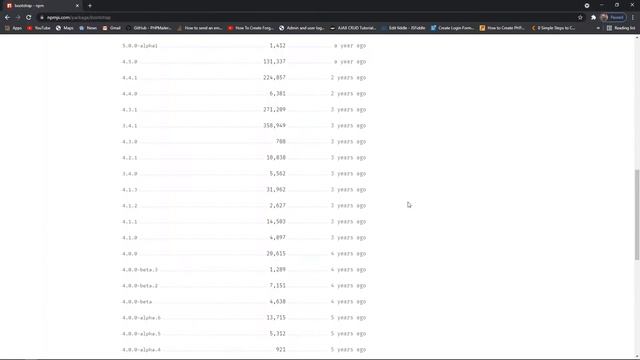Click download count 131,337
This screenshot has height=360, width=640.
pyautogui.click(x=274, y=62)
